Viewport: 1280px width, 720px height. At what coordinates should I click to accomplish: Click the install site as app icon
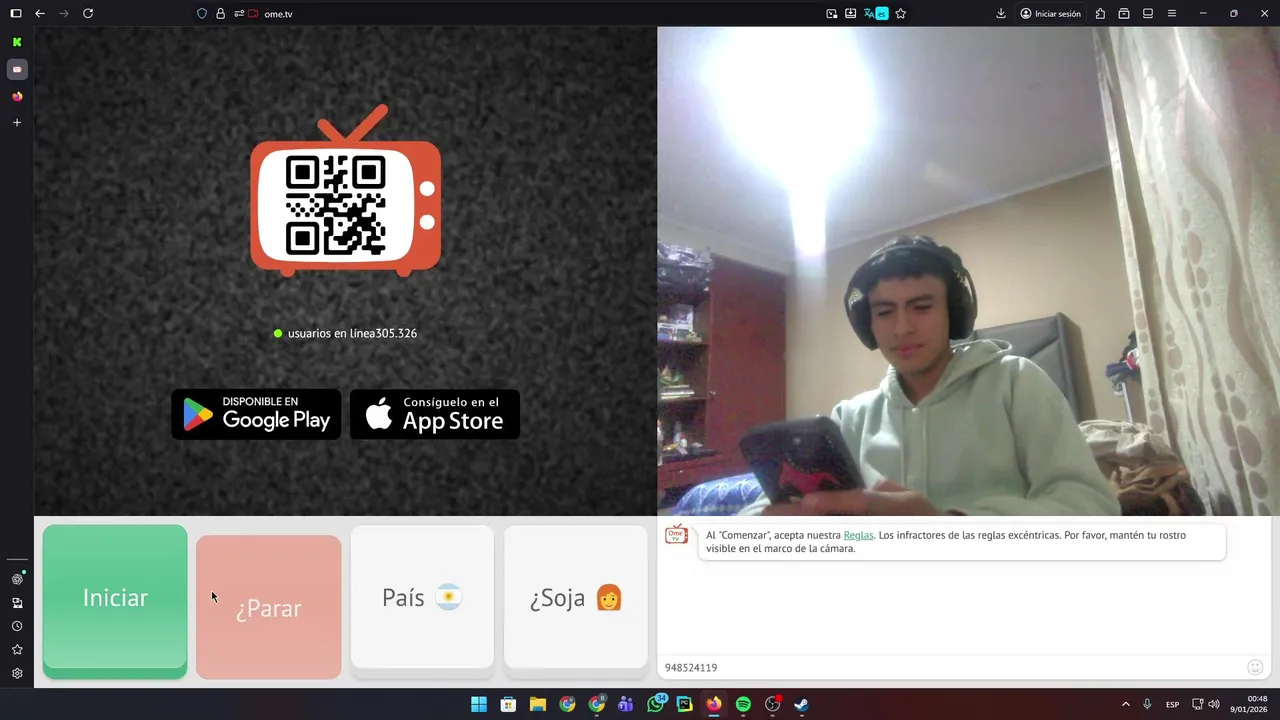click(850, 14)
